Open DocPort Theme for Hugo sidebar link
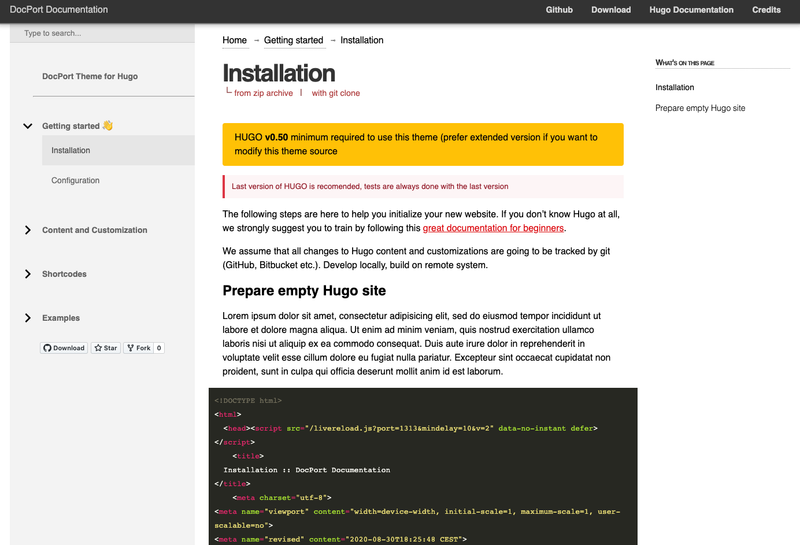This screenshot has height=545, width=800. tap(90, 76)
